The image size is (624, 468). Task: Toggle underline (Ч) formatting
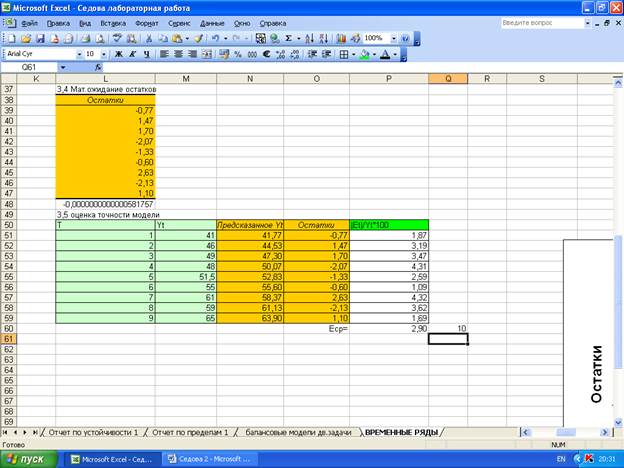[146, 54]
